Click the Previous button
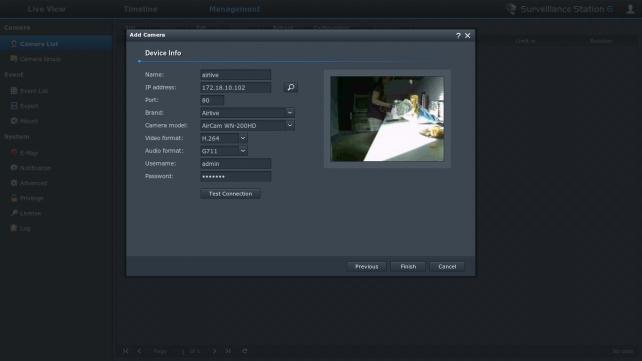Screen dimensions: 642x361 366,266
